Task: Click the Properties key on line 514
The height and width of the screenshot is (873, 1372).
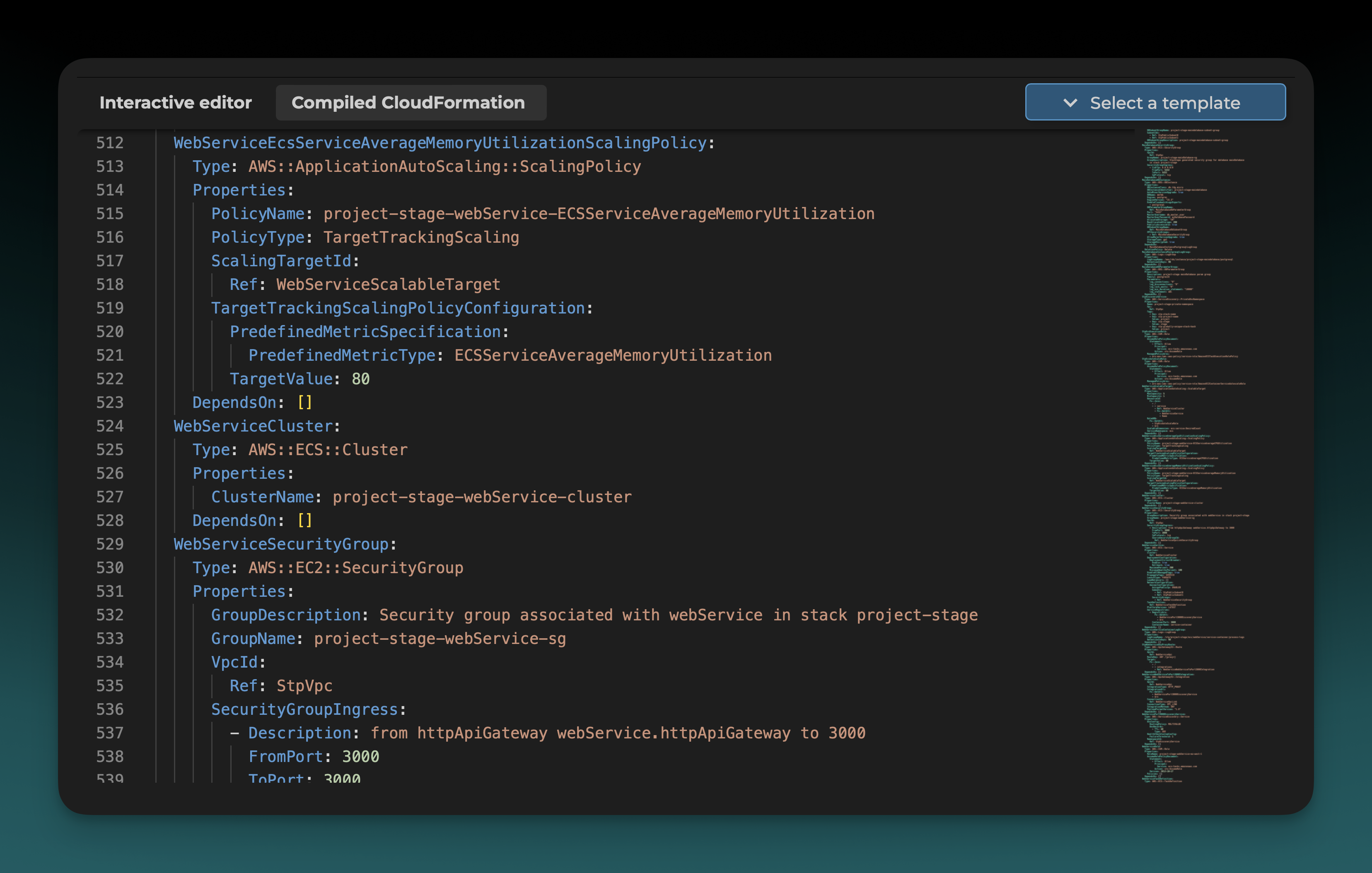Action: pyautogui.click(x=239, y=190)
